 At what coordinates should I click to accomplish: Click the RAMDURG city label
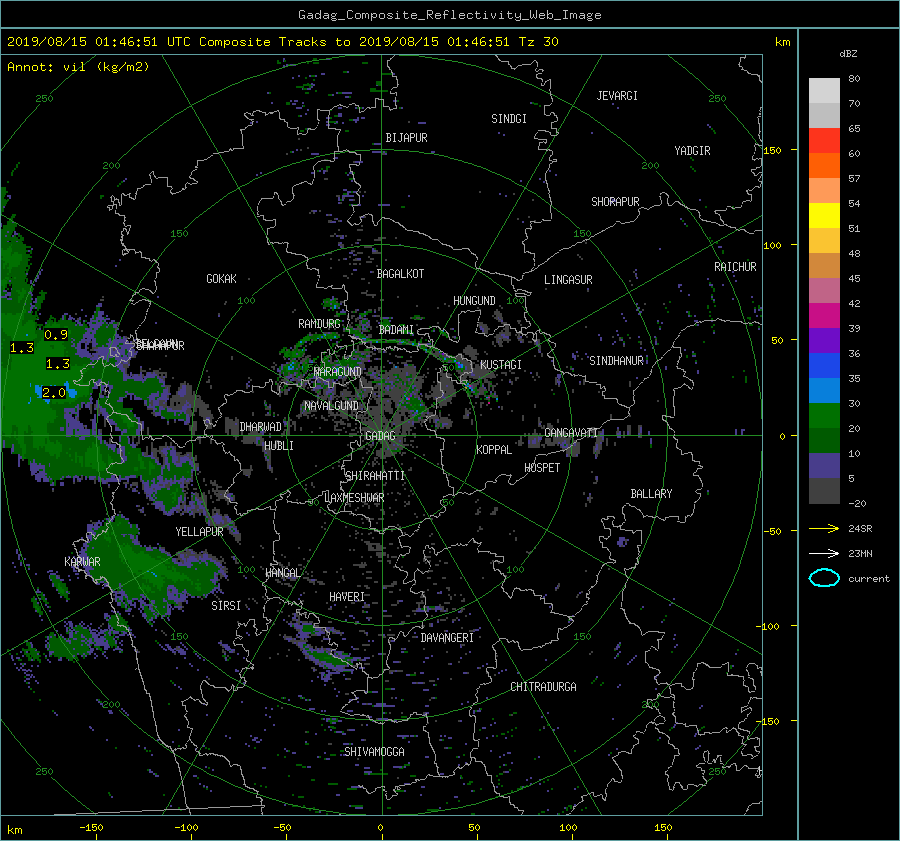pos(319,324)
